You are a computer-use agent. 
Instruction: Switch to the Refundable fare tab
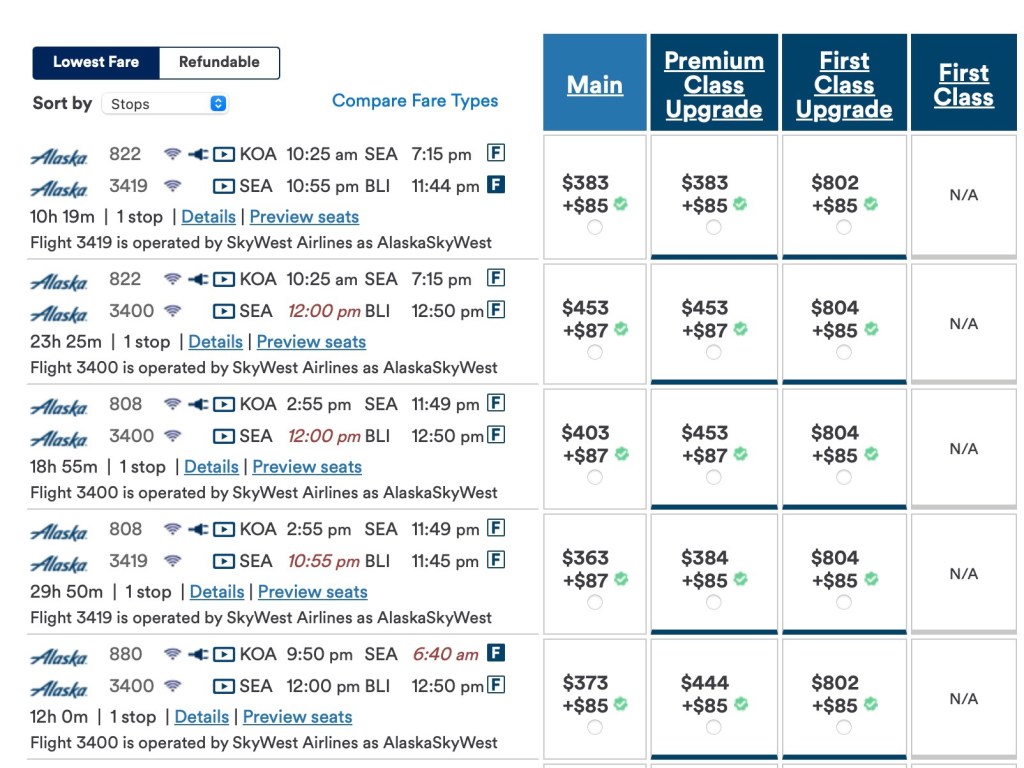click(x=219, y=62)
